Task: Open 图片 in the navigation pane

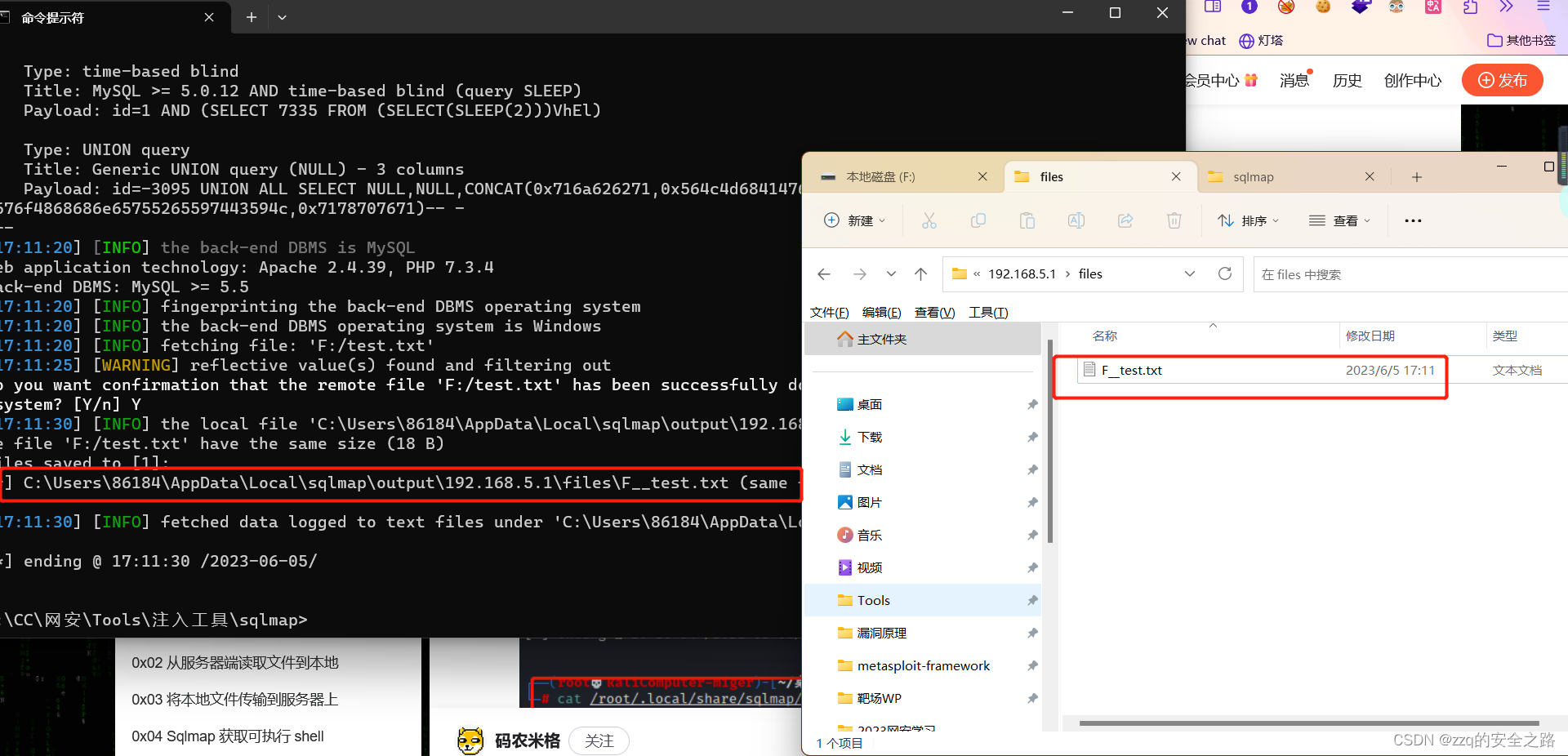Action: 869,502
